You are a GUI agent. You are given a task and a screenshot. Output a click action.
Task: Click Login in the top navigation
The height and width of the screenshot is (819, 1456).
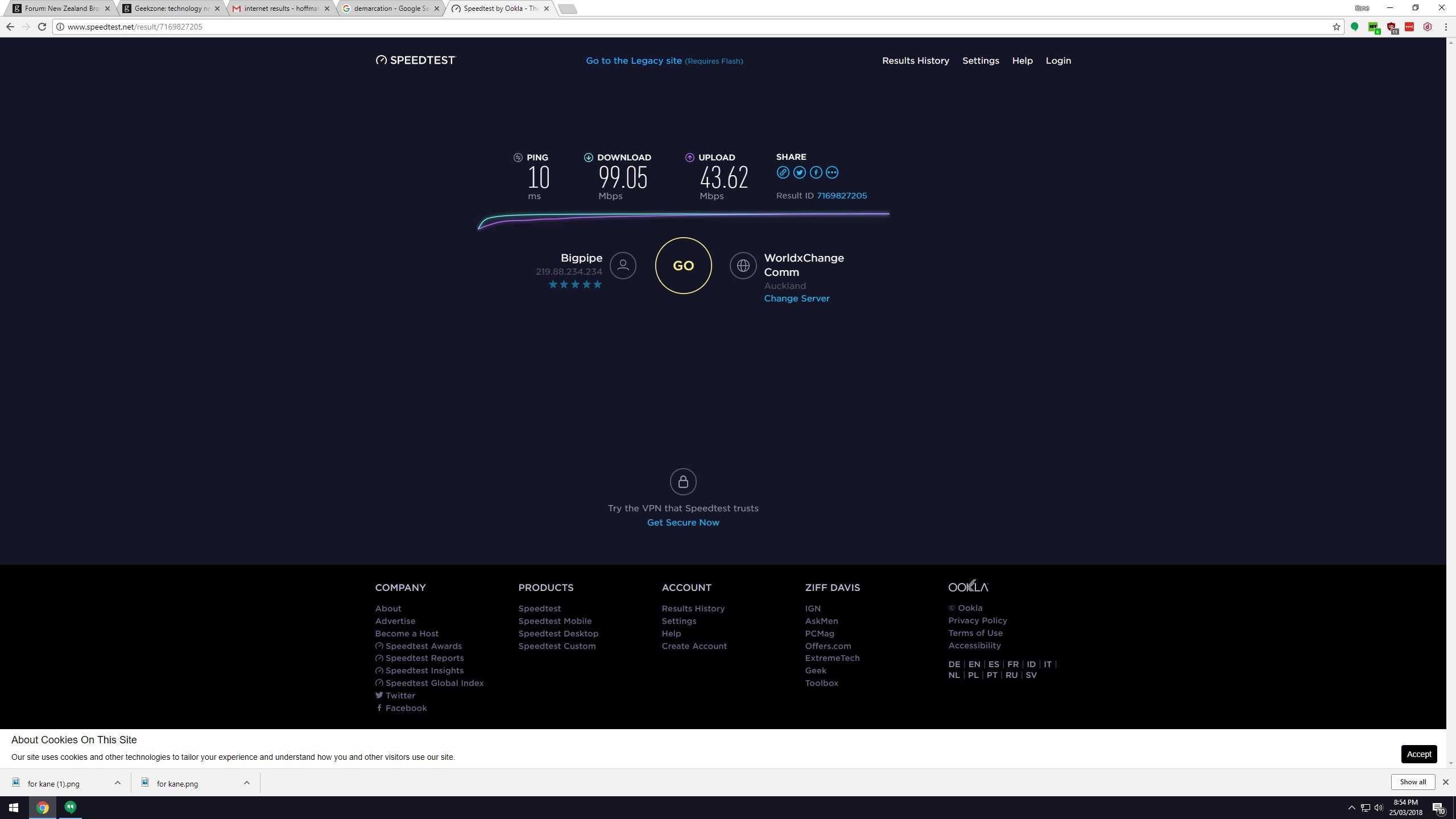point(1058,60)
